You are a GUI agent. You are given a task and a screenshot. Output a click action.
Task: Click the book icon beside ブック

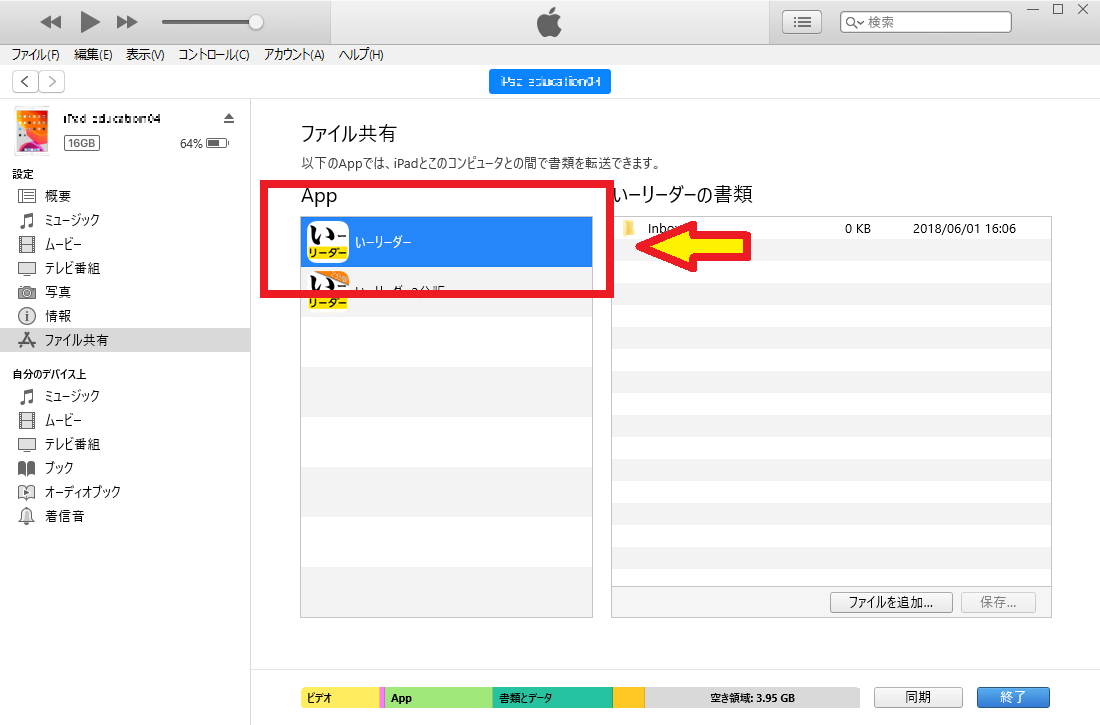[x=27, y=468]
